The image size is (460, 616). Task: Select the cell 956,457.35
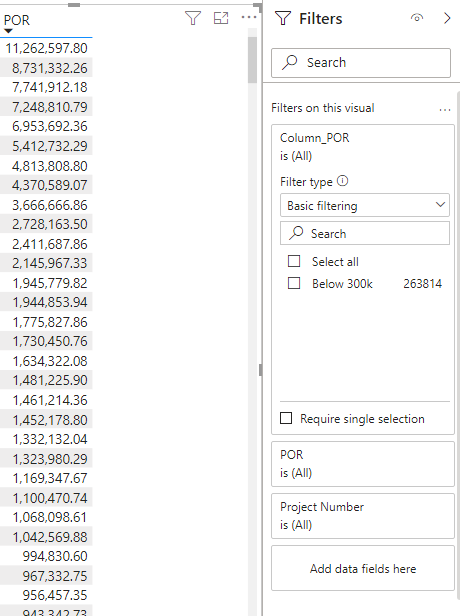coord(46,595)
